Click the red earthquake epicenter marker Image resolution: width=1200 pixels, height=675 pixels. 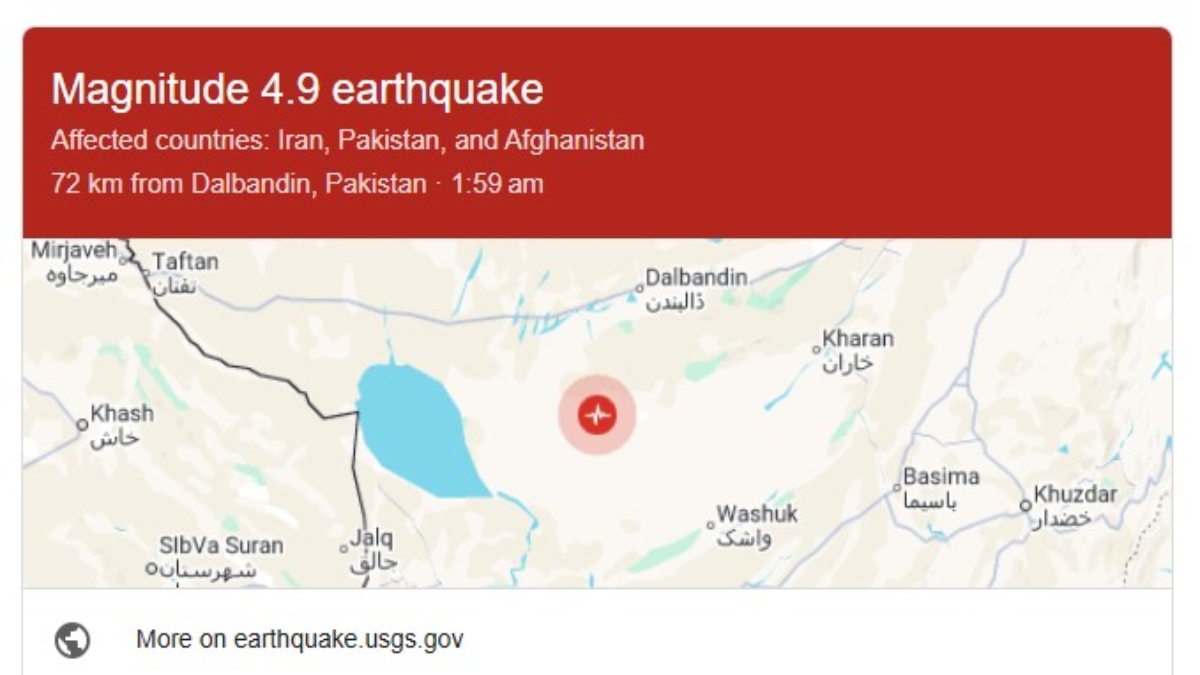pos(597,414)
